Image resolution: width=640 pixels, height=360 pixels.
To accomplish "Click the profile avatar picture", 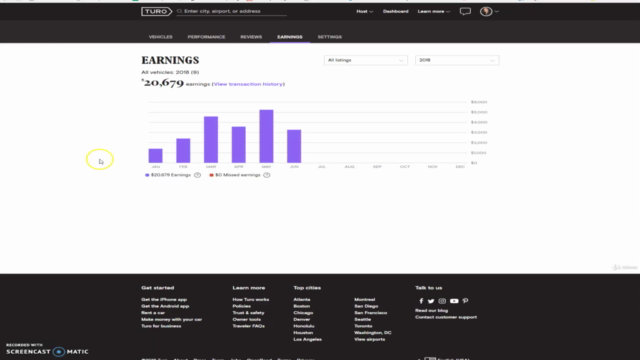I will (x=486, y=11).
